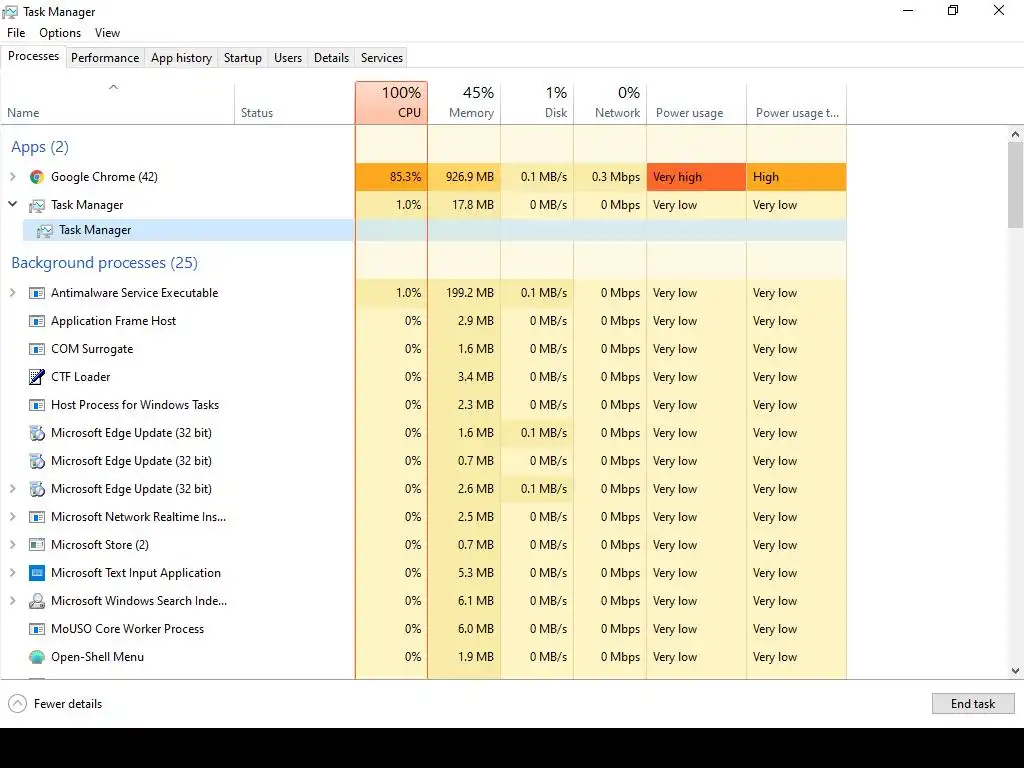Click Chrome's 85.3% CPU cell
The width and height of the screenshot is (1024, 768).
click(x=391, y=177)
